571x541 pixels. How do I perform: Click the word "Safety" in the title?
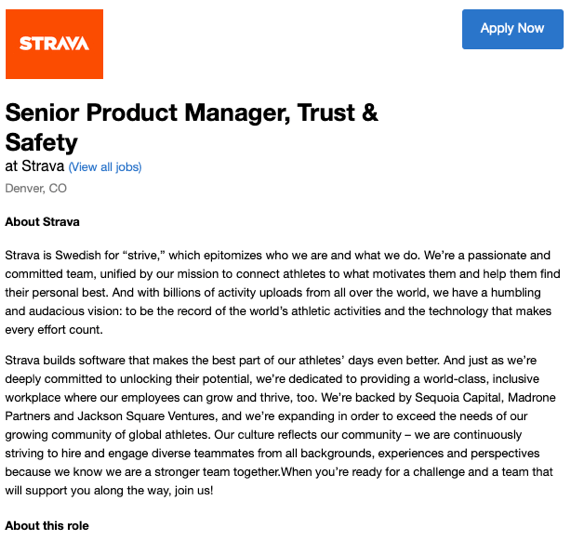click(x=42, y=142)
